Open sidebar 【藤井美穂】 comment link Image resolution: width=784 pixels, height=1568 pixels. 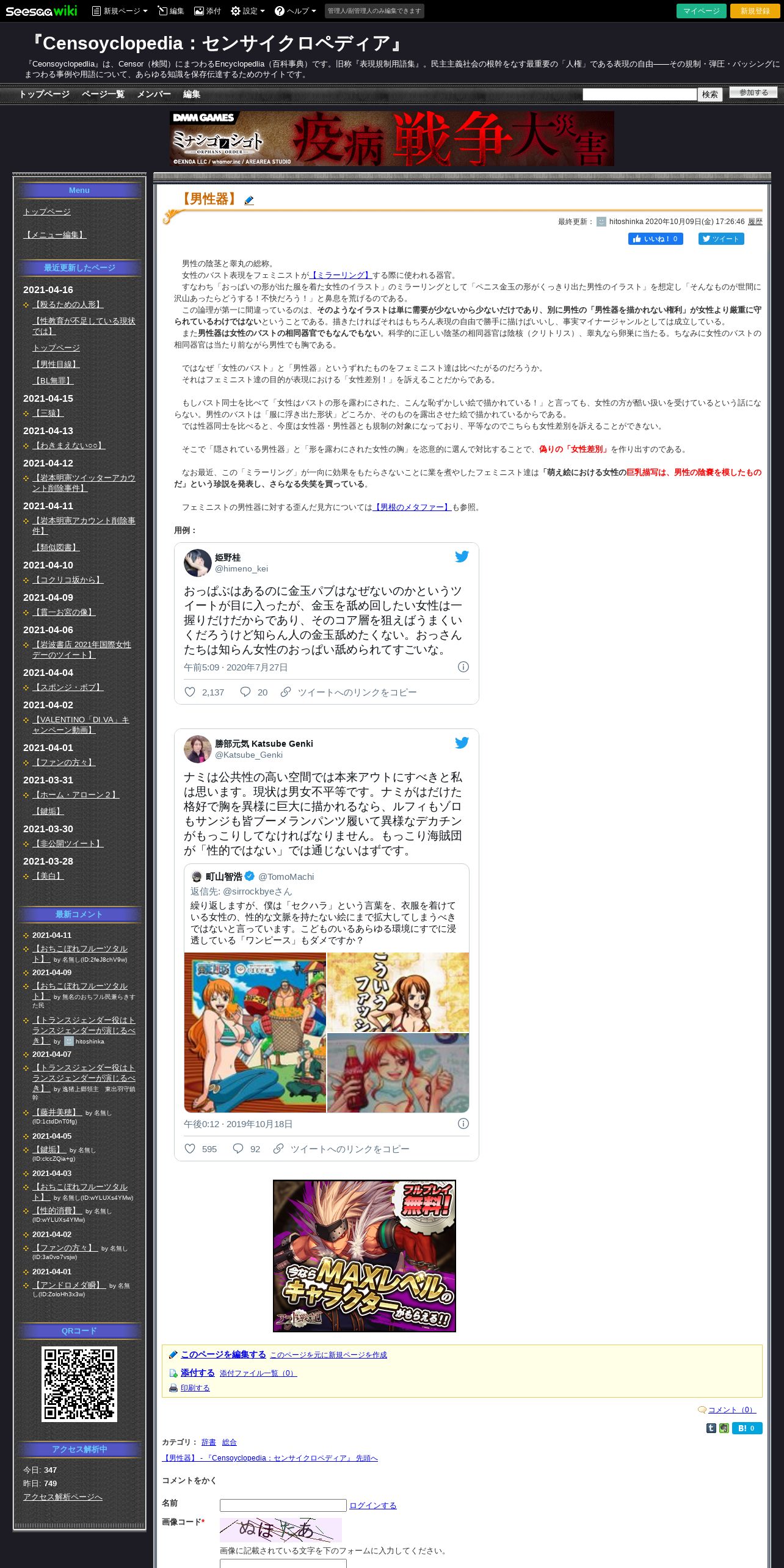pos(57,1112)
